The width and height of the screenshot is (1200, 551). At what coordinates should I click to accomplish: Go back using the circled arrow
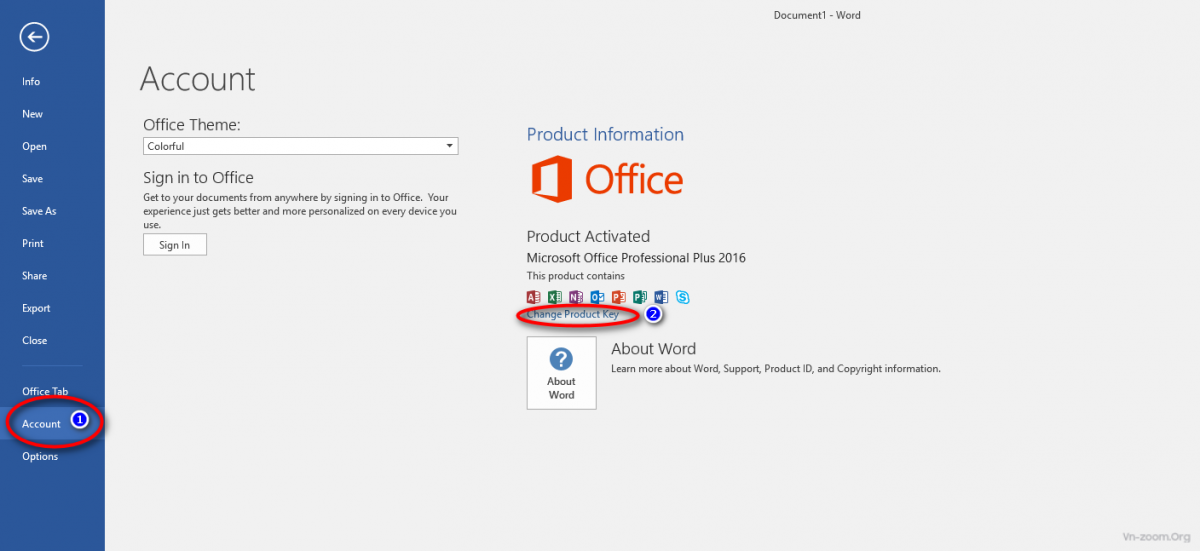(34, 38)
